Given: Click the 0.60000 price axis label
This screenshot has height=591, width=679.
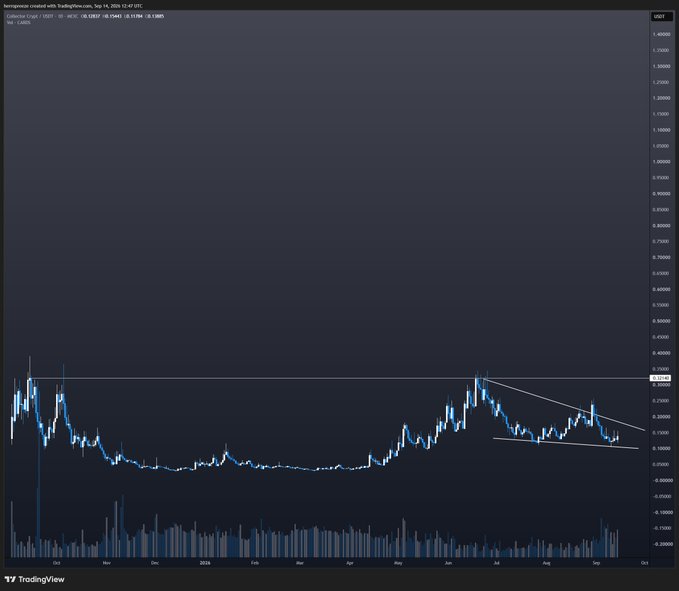Looking at the screenshot, I should click(661, 289).
